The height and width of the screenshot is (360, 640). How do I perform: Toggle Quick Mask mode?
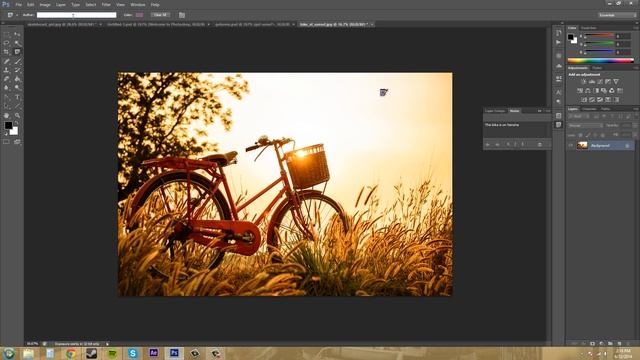pyautogui.click(x=7, y=142)
